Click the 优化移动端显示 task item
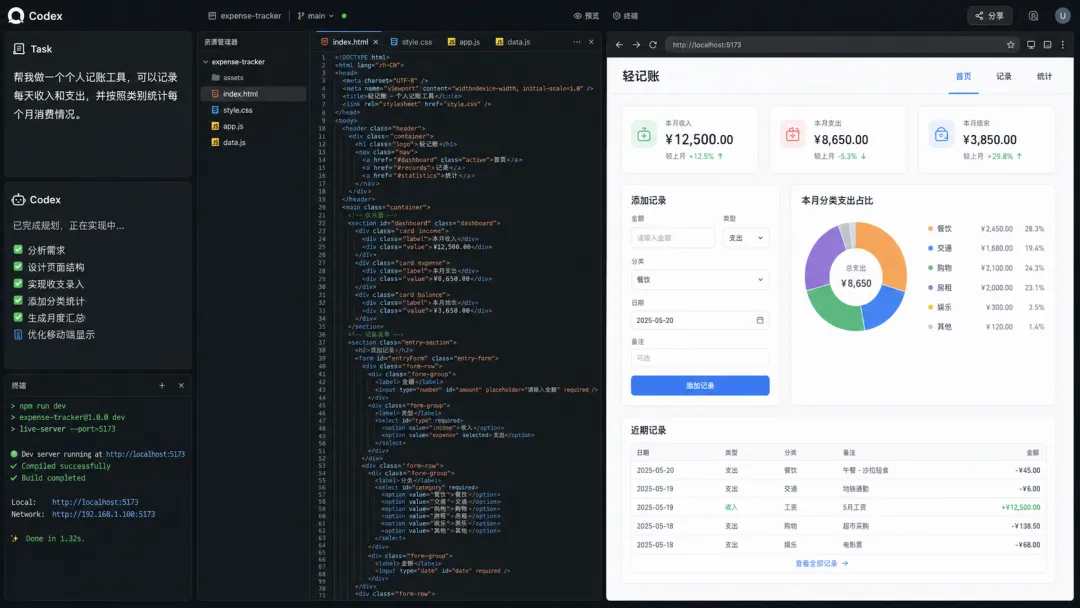Screen dimensions: 1080x608 (x=54, y=335)
